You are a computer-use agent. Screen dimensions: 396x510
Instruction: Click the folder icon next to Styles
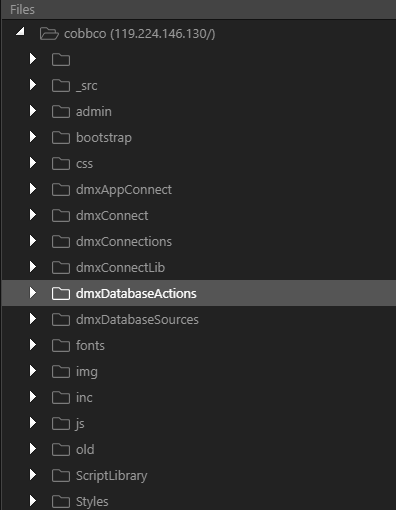pos(61,501)
